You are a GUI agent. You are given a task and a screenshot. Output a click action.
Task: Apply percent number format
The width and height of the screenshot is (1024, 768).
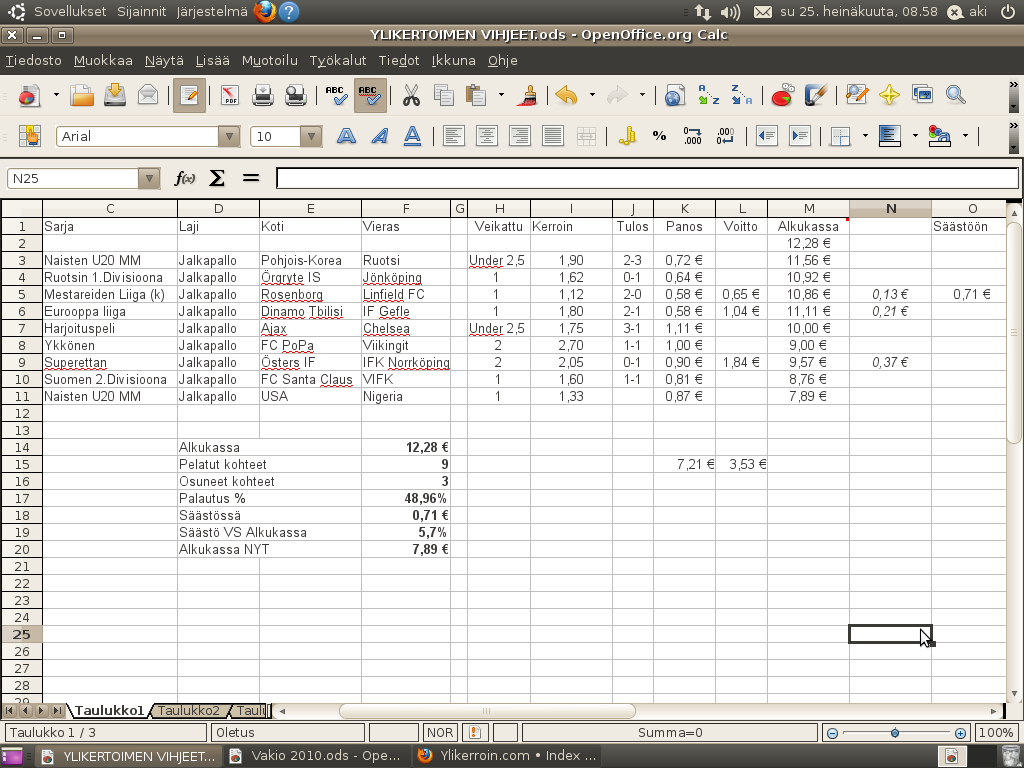pos(659,136)
